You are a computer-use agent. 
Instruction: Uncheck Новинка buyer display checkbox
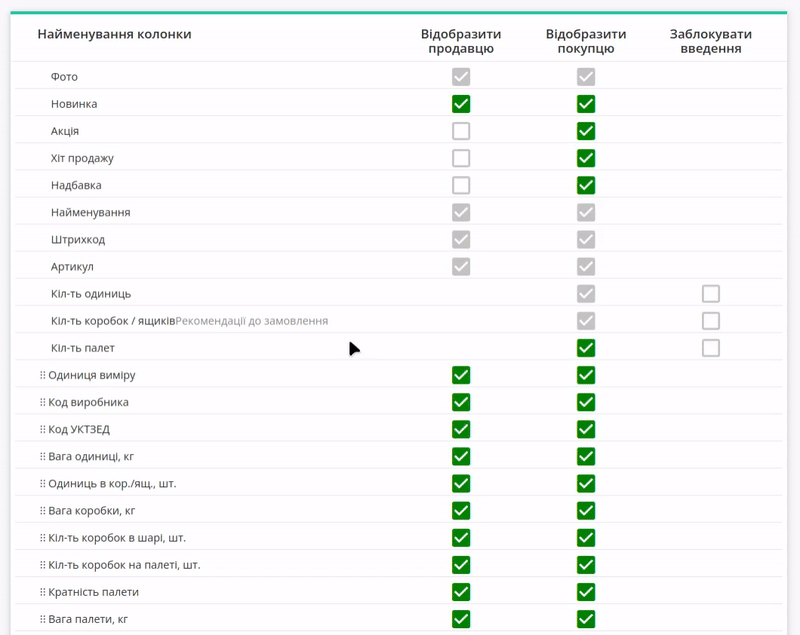tap(586, 104)
